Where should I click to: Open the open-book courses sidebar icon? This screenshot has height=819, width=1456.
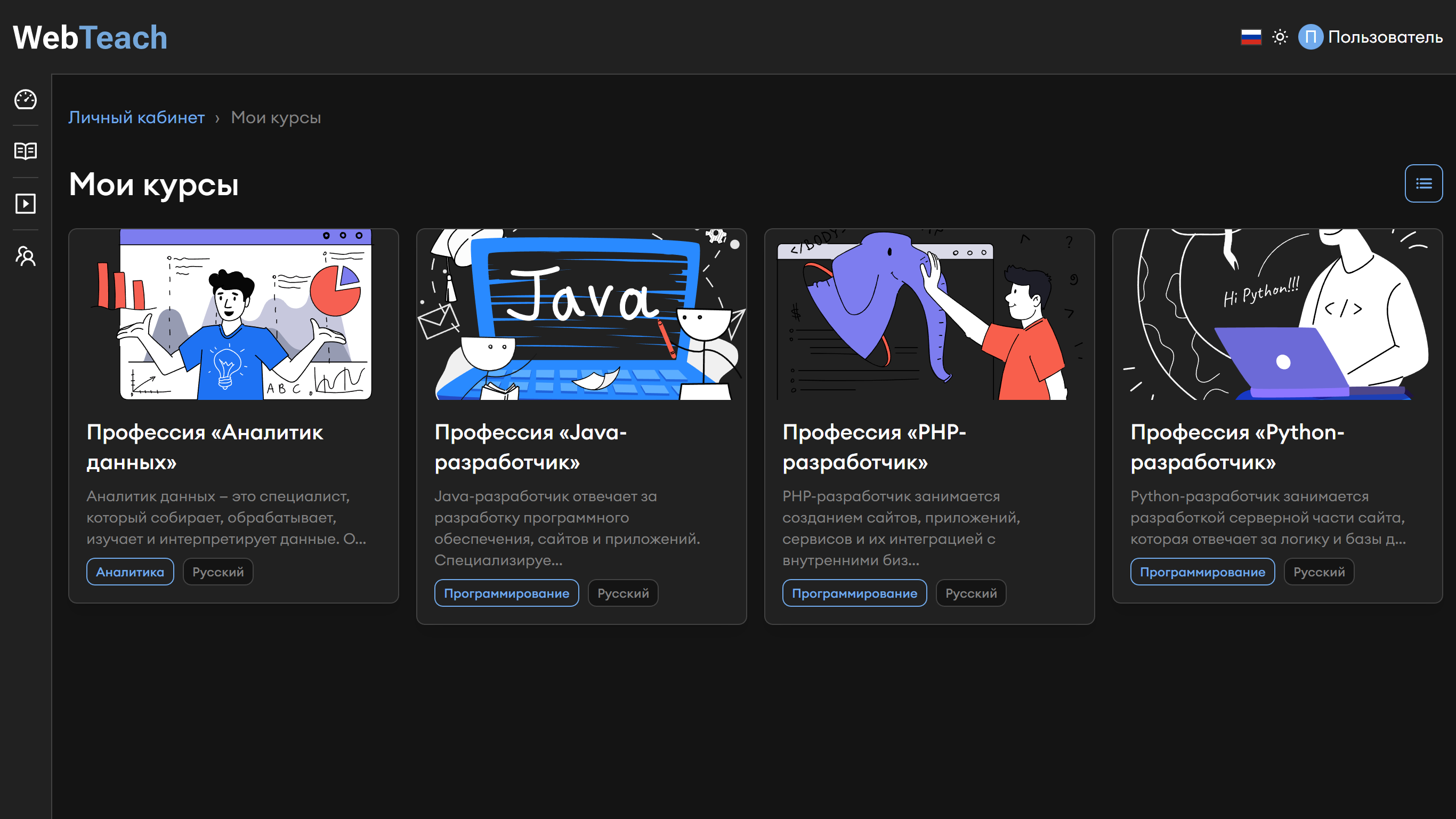tap(26, 151)
